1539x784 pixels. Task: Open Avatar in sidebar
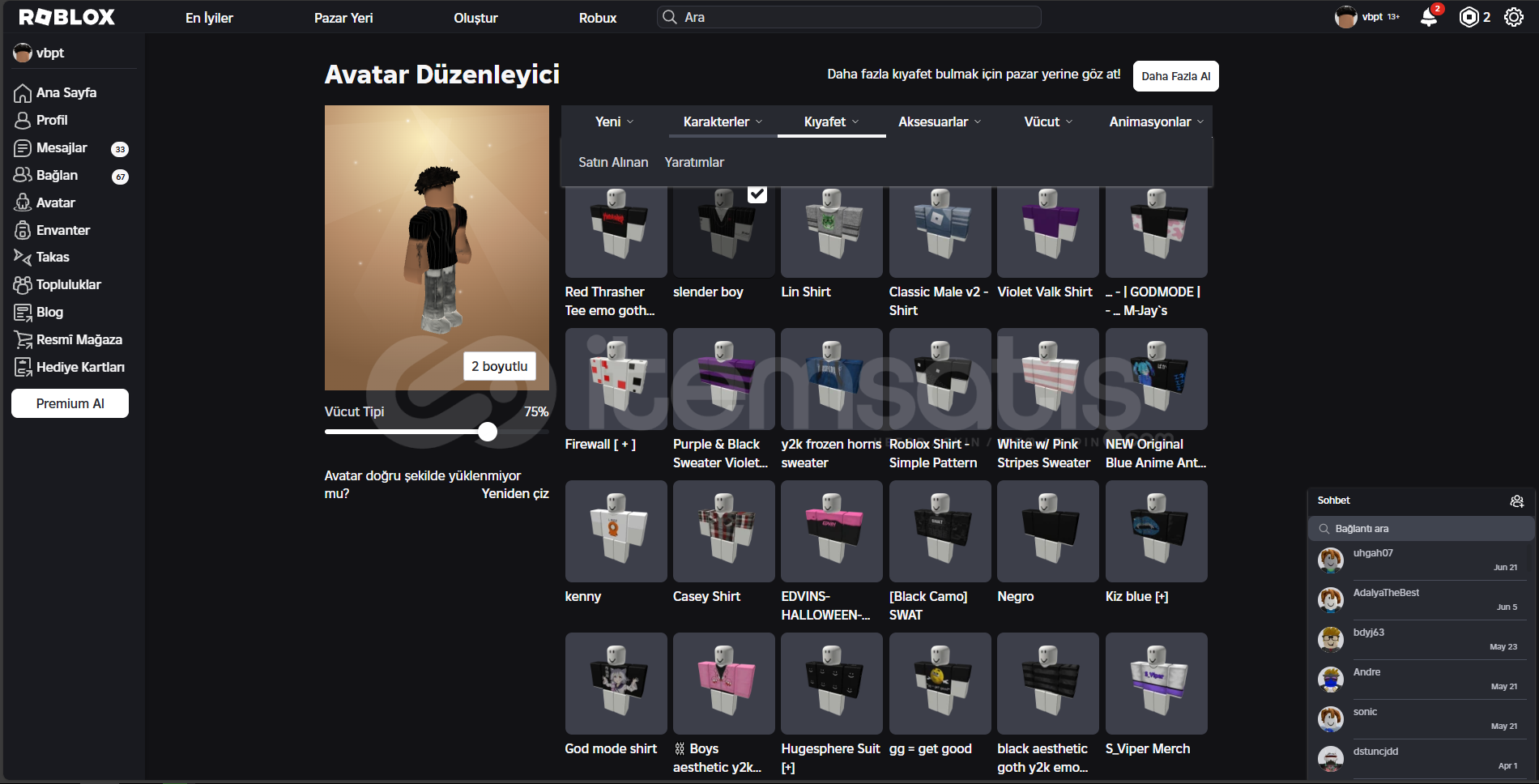pos(55,202)
